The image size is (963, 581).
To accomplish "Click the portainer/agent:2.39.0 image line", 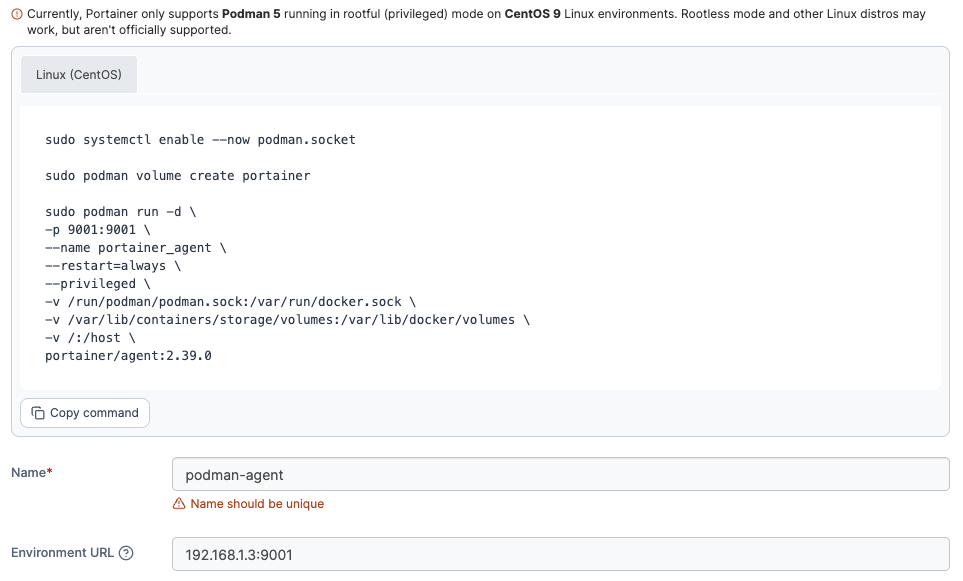I will (x=128, y=355).
